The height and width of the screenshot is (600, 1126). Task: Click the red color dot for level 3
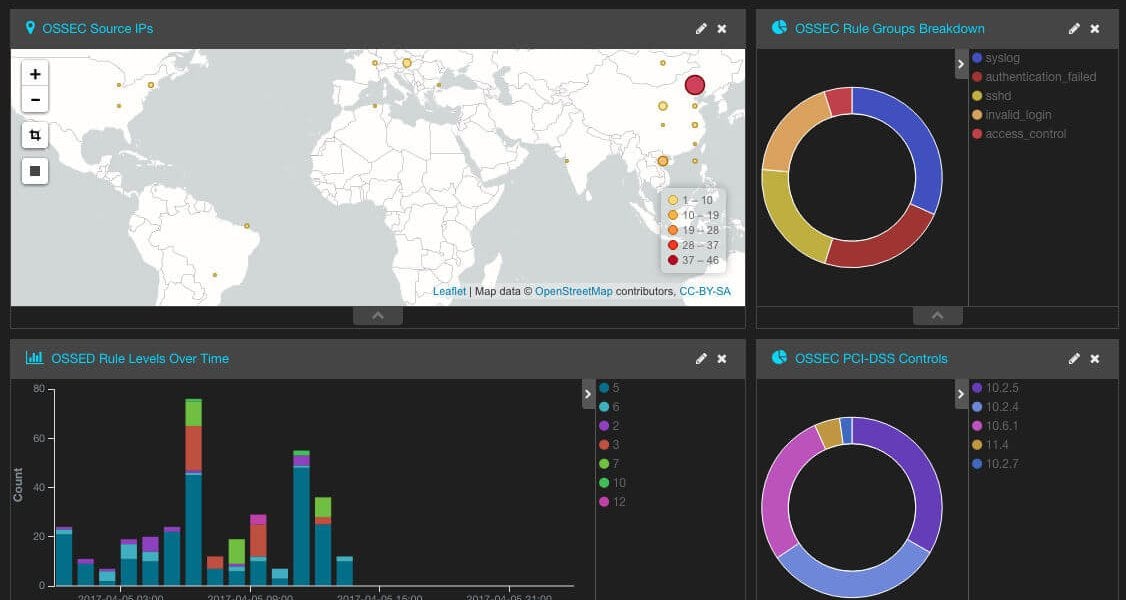[604, 445]
